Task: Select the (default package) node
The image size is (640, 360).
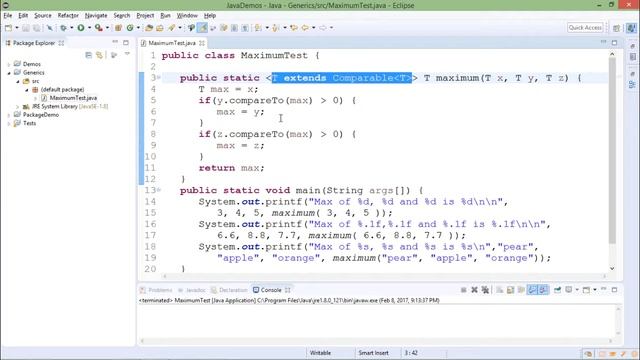Action: pos(62,89)
